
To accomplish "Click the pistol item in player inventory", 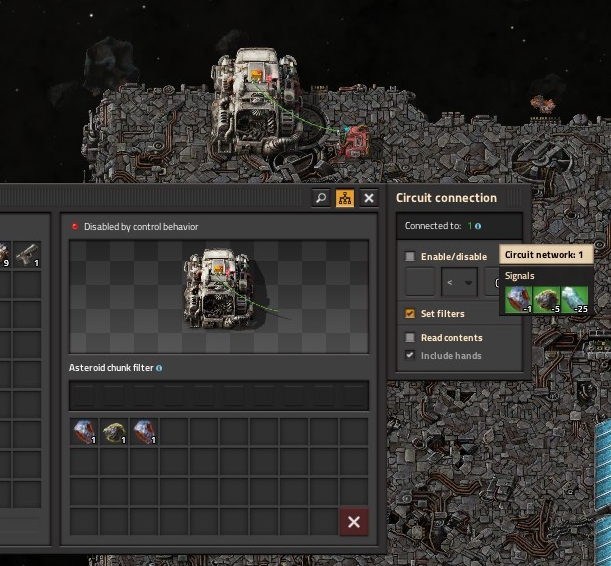I will pyautogui.click(x=27, y=255).
